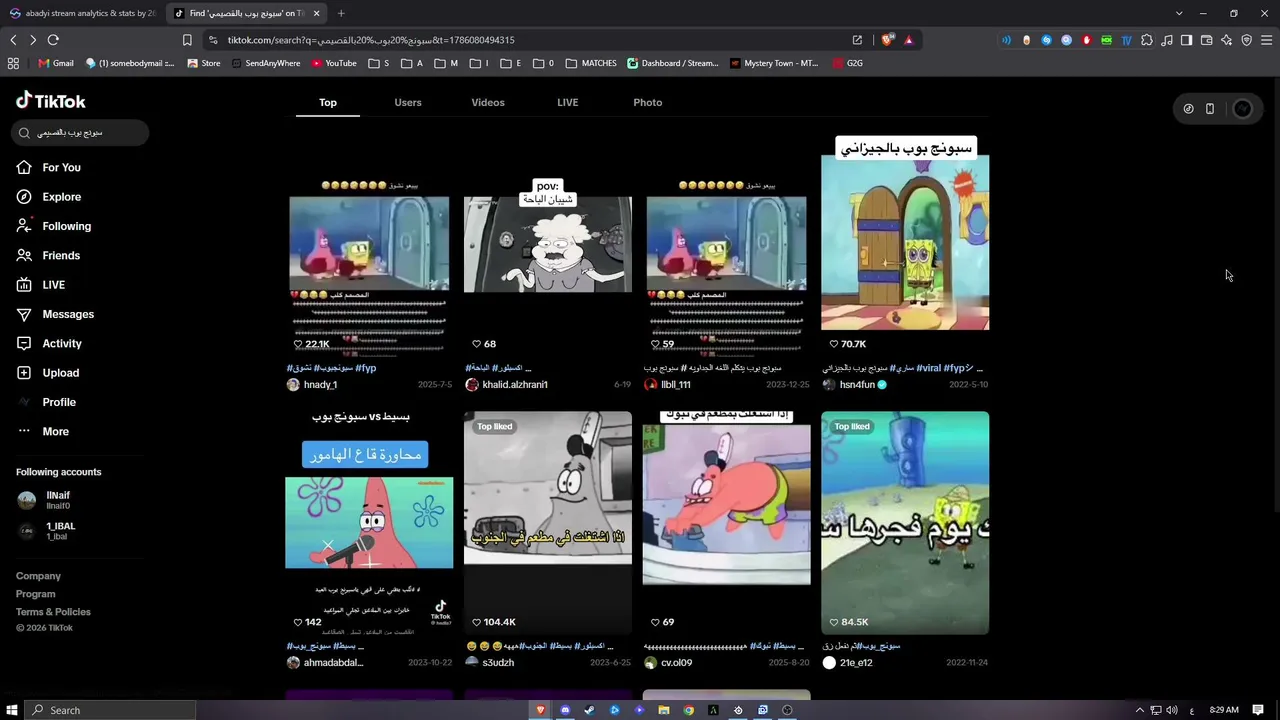Click the Windows taskbar Search box

110,710
